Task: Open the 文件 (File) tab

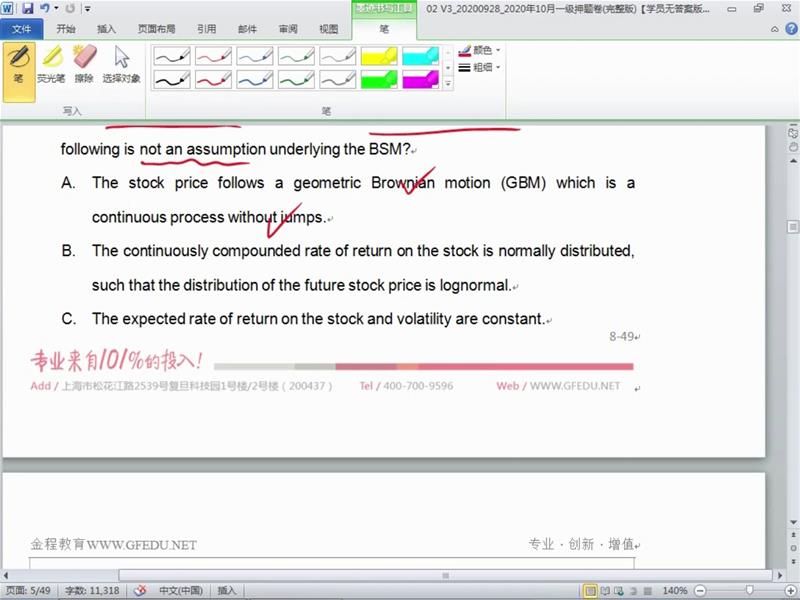Action: [x=21, y=29]
